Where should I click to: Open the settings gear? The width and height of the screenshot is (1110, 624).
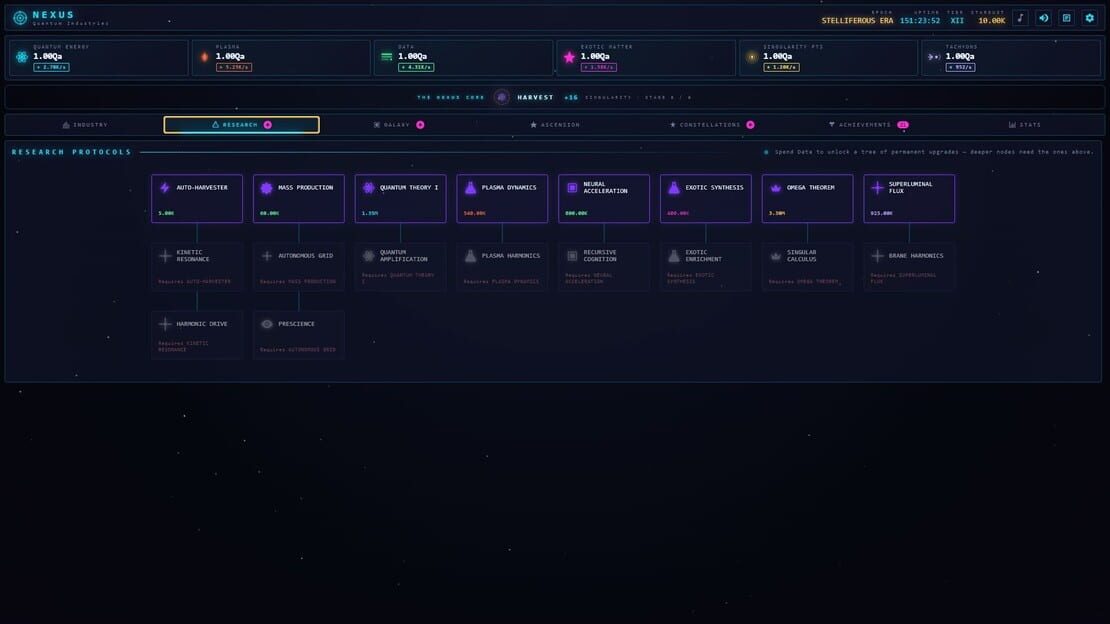click(x=1090, y=18)
